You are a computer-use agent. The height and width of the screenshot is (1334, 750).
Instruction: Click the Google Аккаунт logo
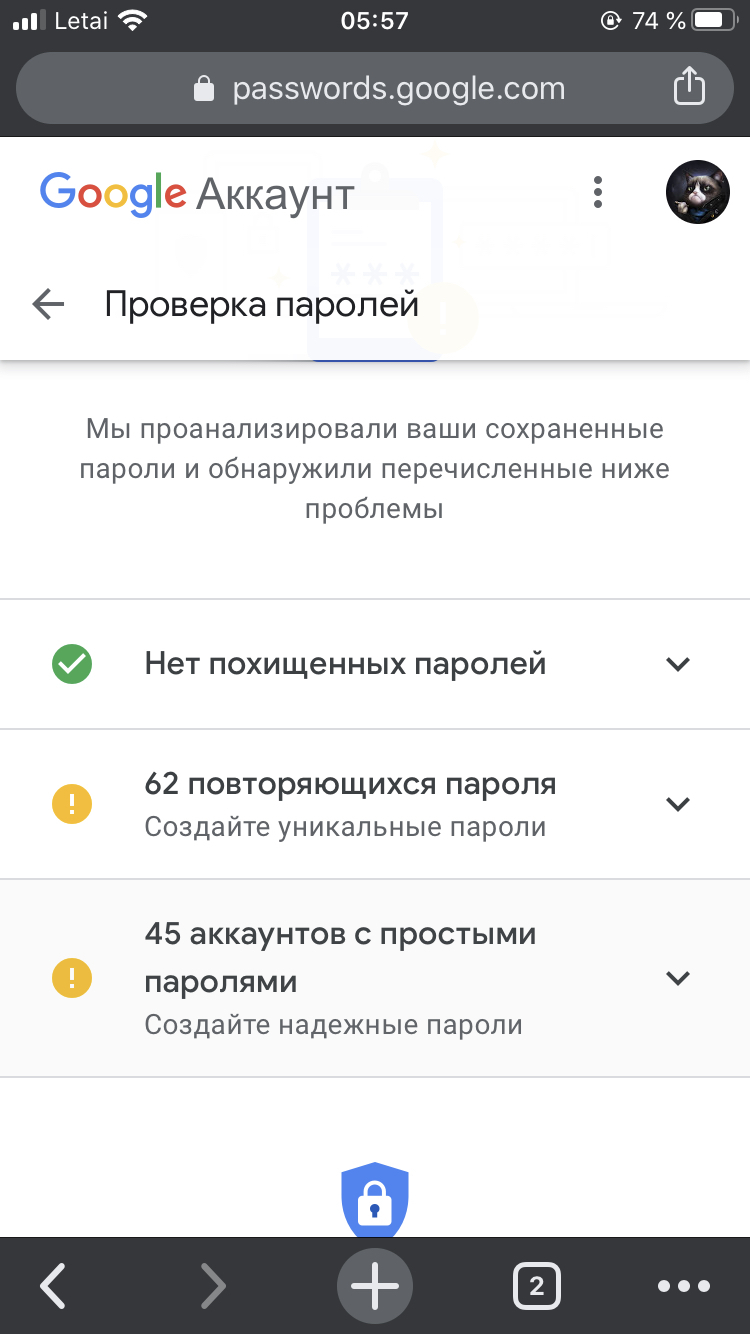[x=197, y=193]
